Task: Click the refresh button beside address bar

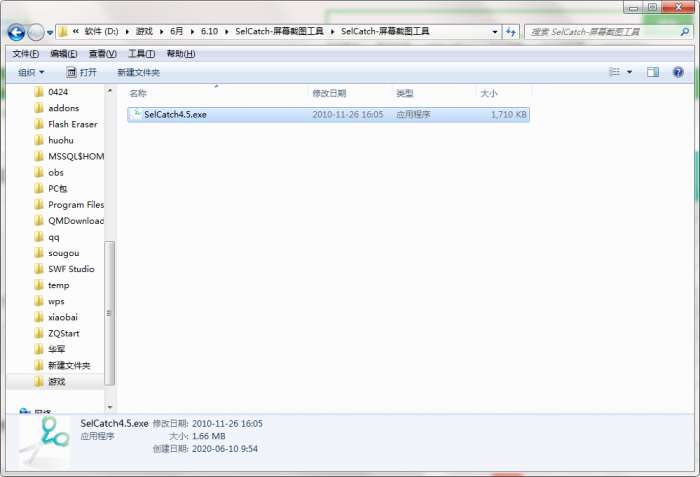Action: coord(511,32)
